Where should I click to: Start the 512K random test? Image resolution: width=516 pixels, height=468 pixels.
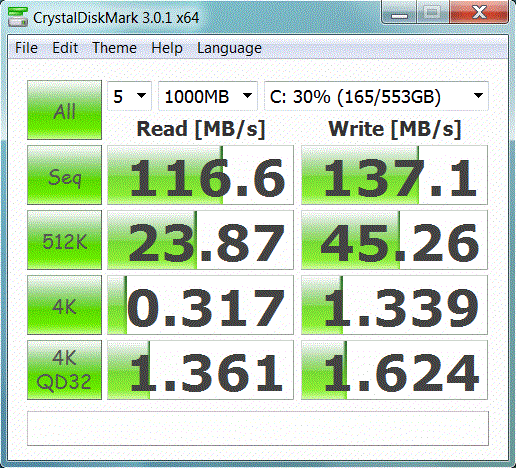(x=64, y=240)
